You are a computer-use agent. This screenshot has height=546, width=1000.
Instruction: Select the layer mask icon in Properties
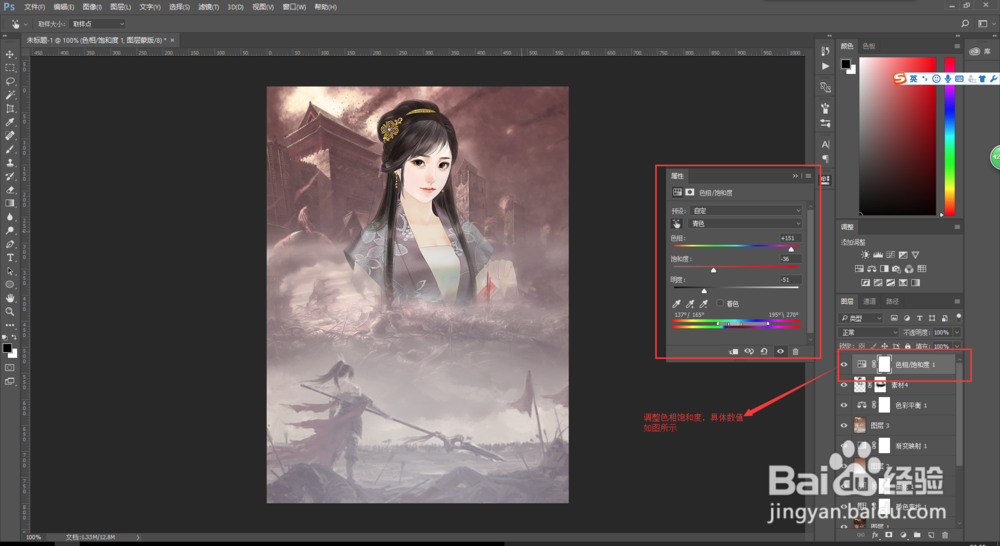[690, 192]
